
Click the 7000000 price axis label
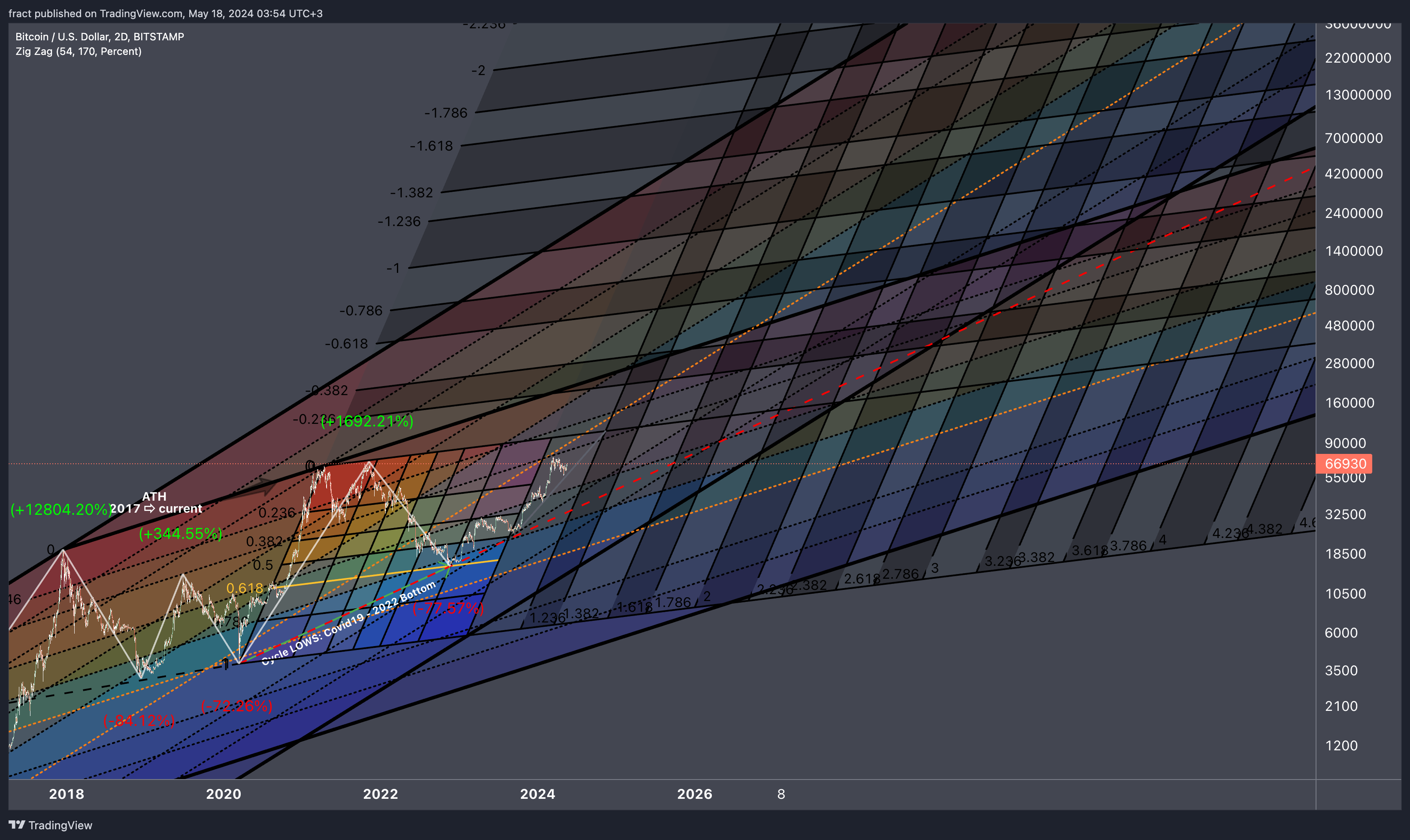click(1354, 138)
